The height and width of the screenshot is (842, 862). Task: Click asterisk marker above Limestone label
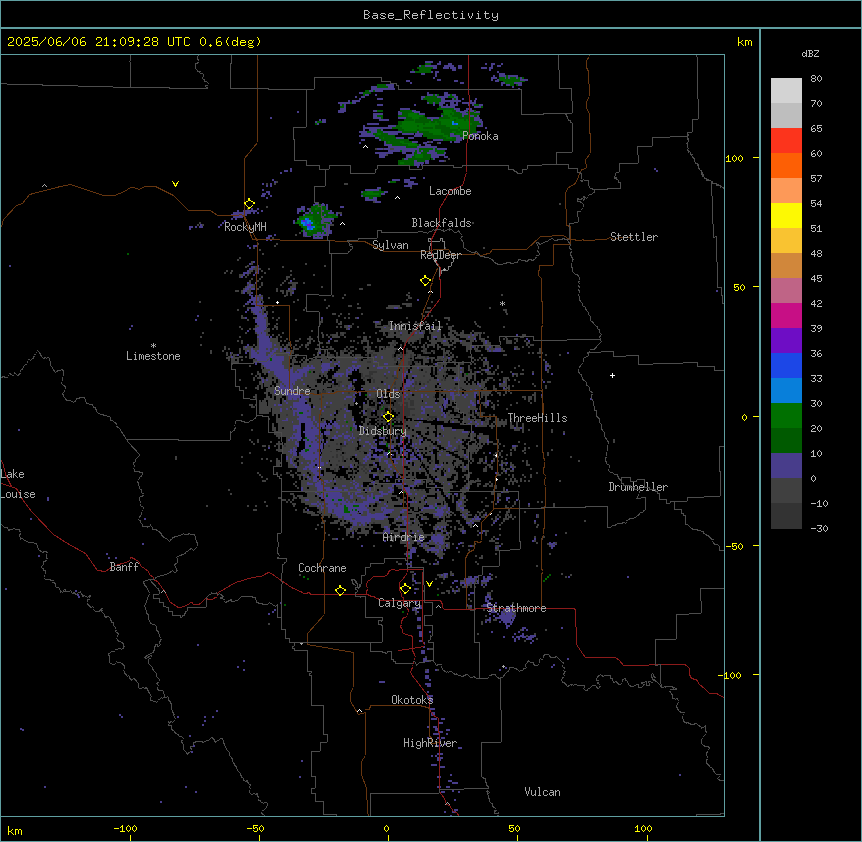tap(153, 346)
